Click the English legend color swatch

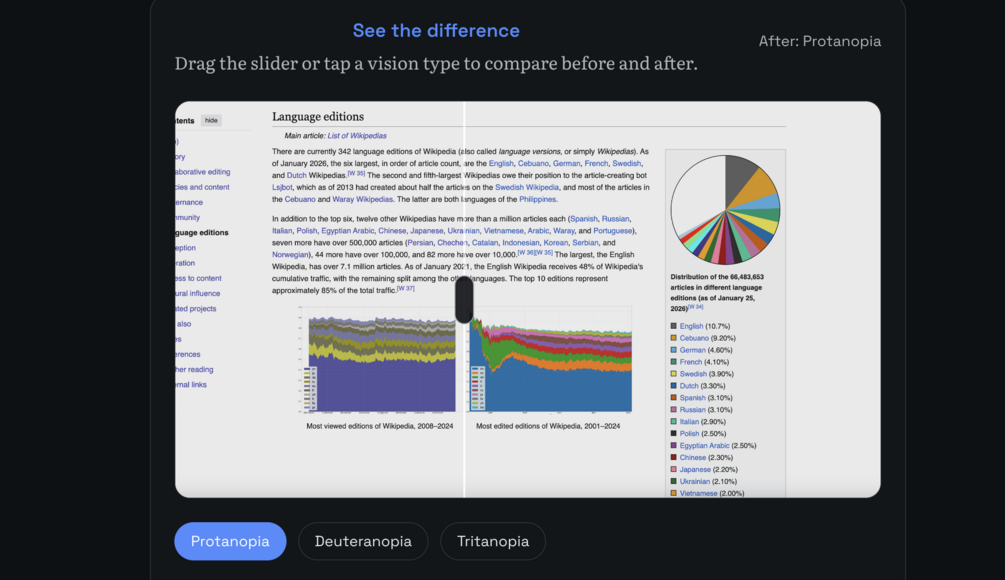point(674,326)
